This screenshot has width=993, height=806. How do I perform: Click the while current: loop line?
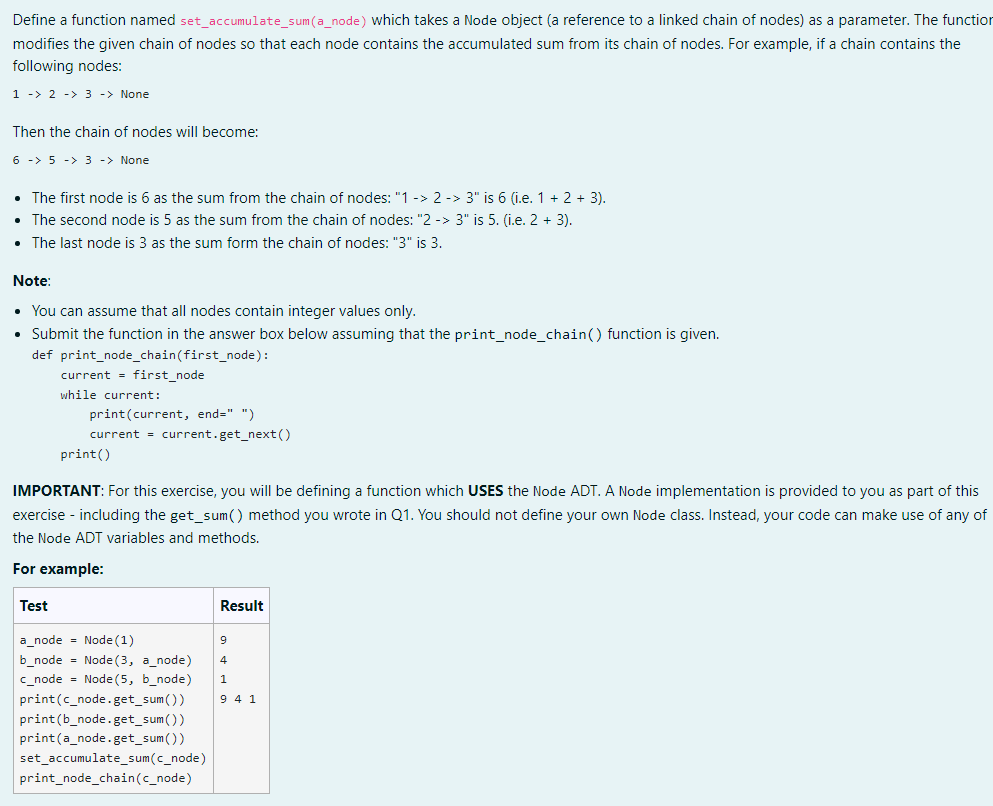point(110,394)
